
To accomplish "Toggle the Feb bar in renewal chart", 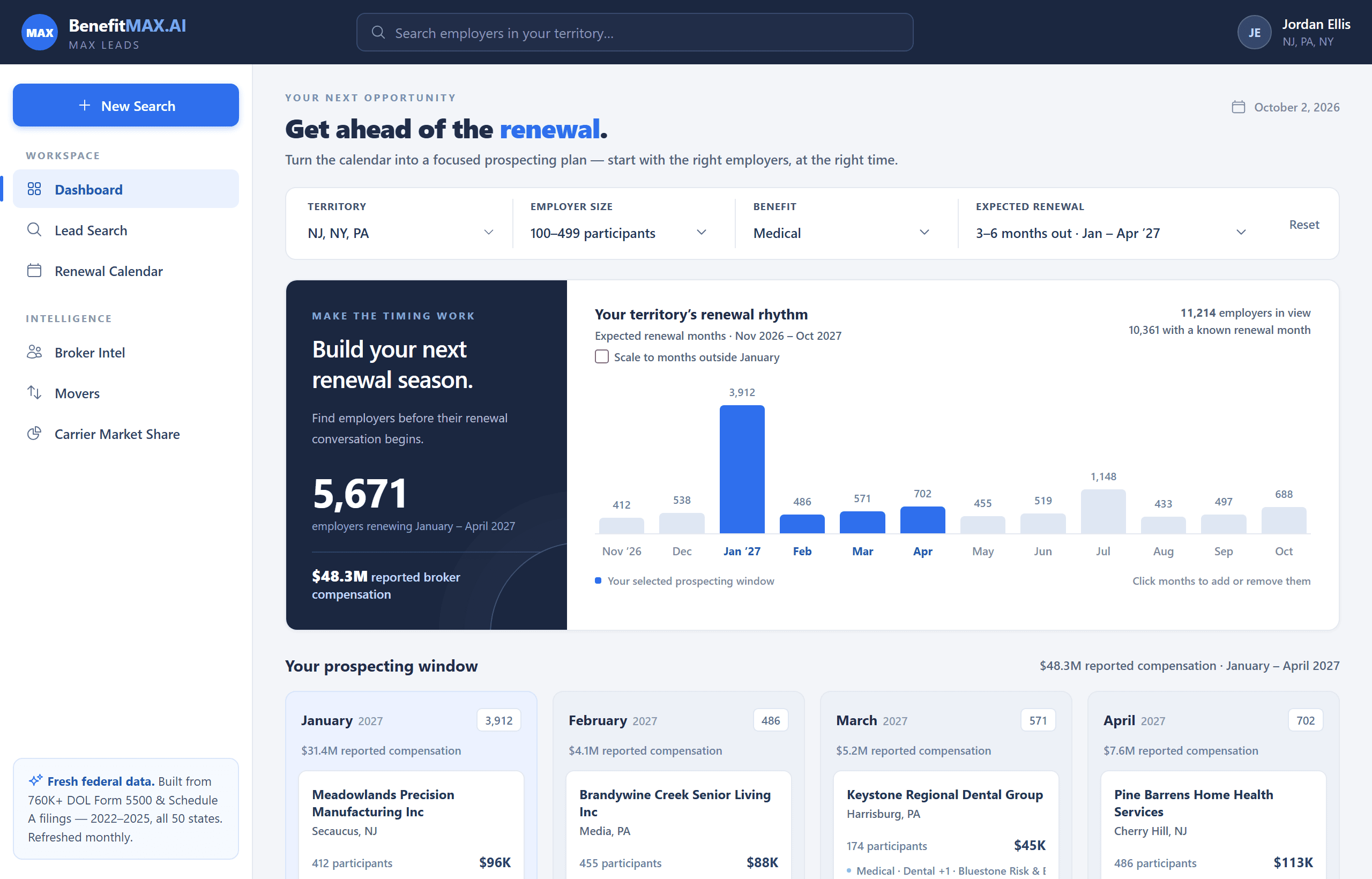I will point(802,524).
